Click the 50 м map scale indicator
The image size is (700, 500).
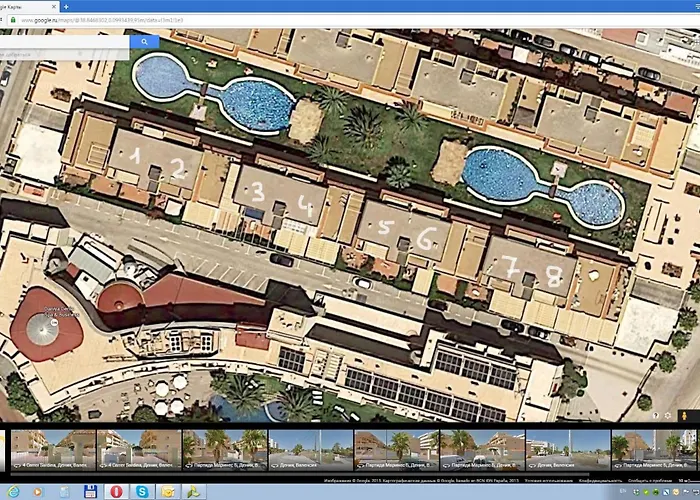688,481
